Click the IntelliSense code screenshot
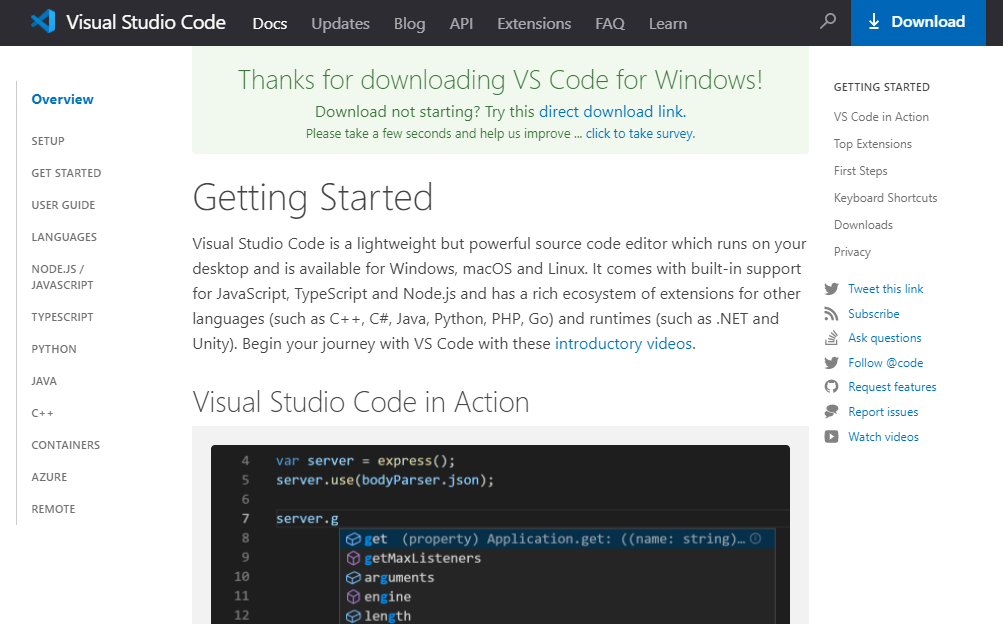 click(499, 534)
